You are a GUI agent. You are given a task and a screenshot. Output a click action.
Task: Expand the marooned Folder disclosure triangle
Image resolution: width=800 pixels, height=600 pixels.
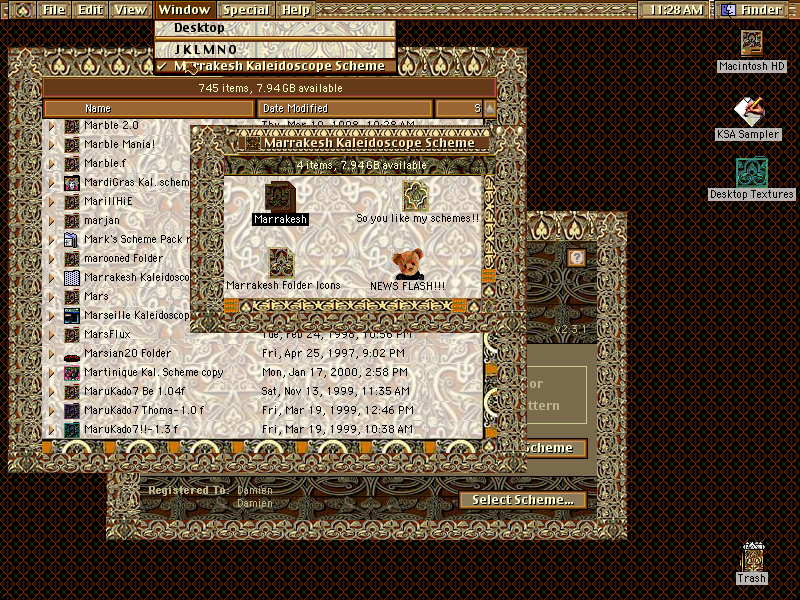point(51,259)
